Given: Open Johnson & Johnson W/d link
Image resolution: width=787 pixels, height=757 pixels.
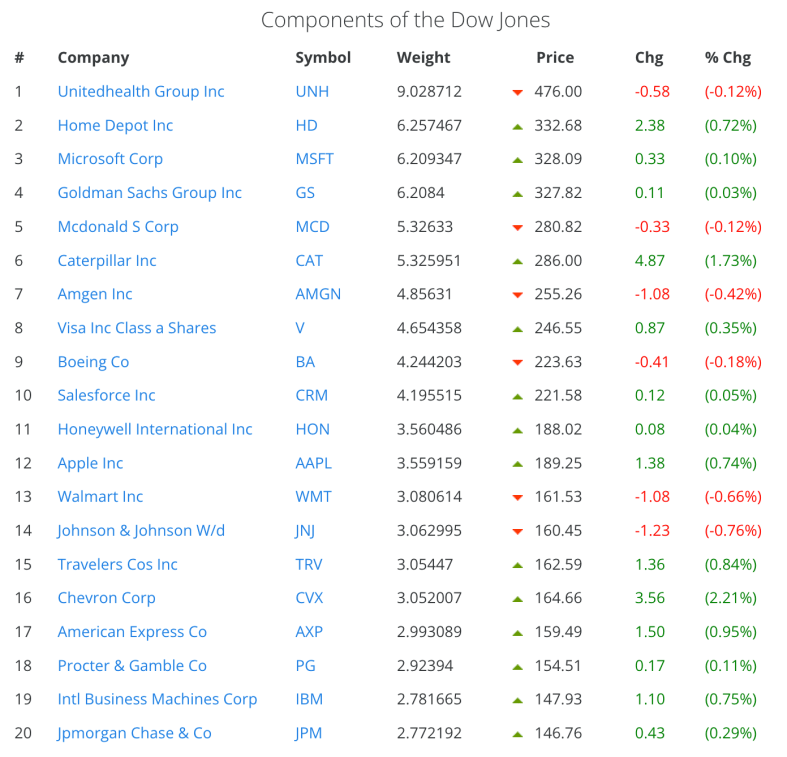Looking at the screenshot, I should [141, 531].
